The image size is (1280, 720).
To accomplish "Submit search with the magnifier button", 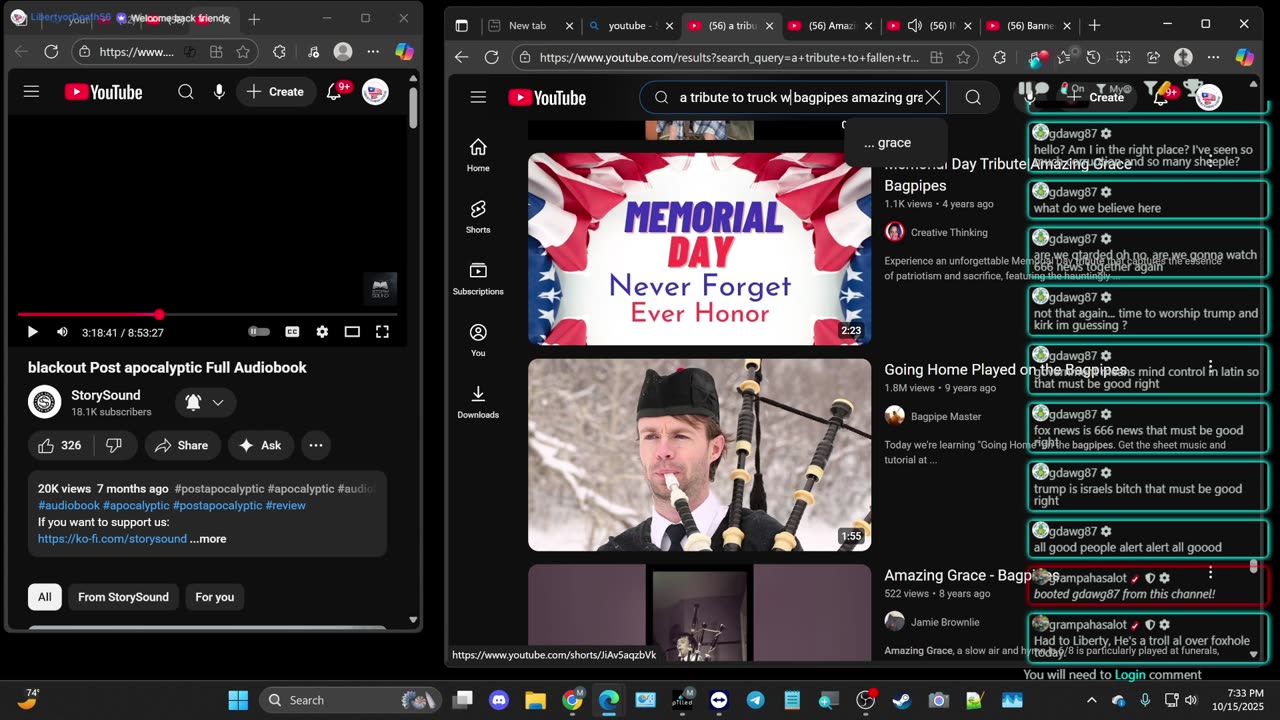I will (973, 97).
